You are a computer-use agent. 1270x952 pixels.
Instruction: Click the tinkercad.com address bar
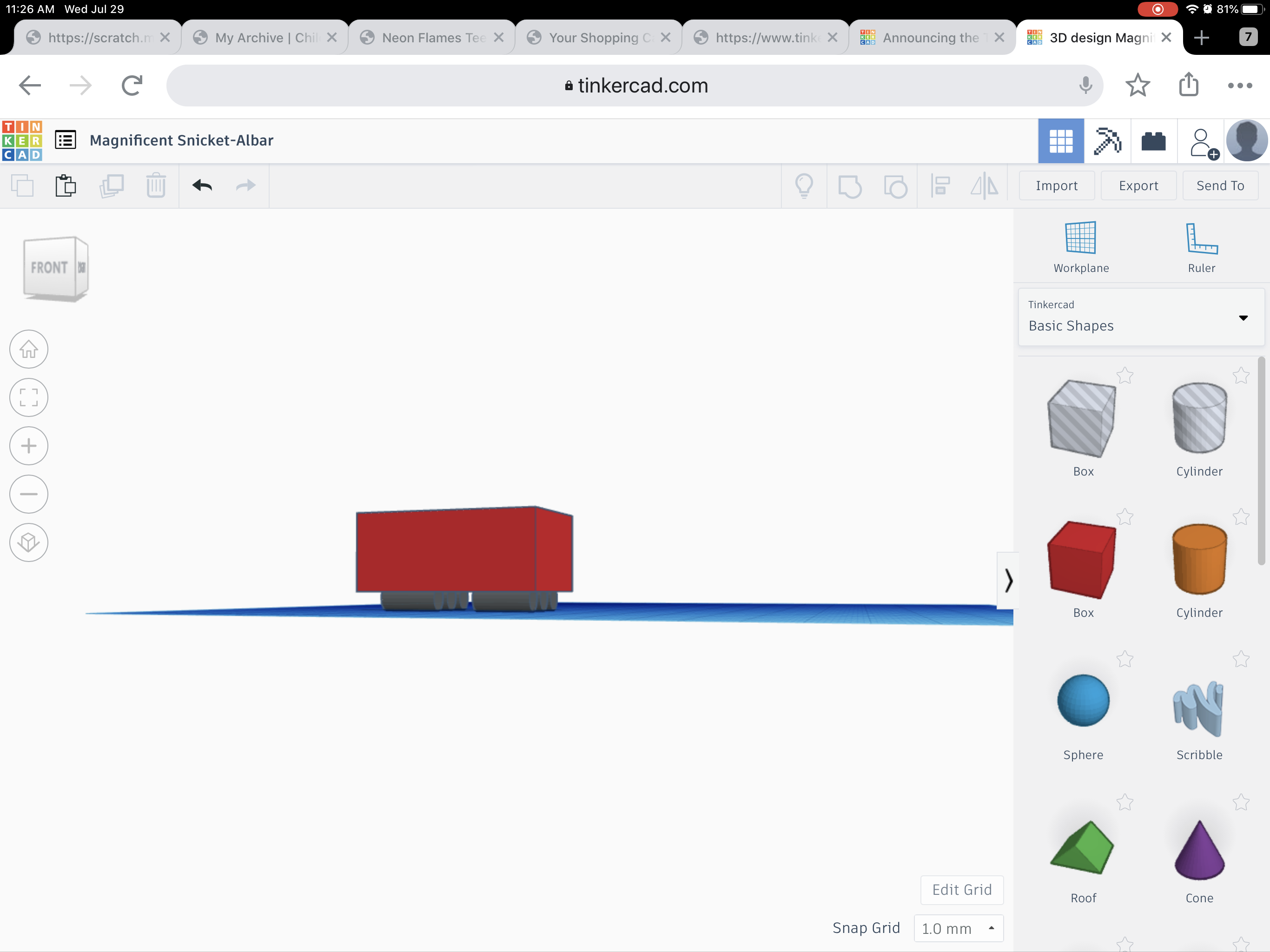[635, 86]
